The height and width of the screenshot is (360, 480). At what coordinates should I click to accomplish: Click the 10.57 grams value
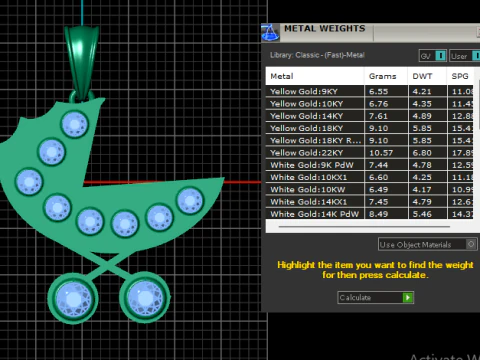click(x=381, y=153)
